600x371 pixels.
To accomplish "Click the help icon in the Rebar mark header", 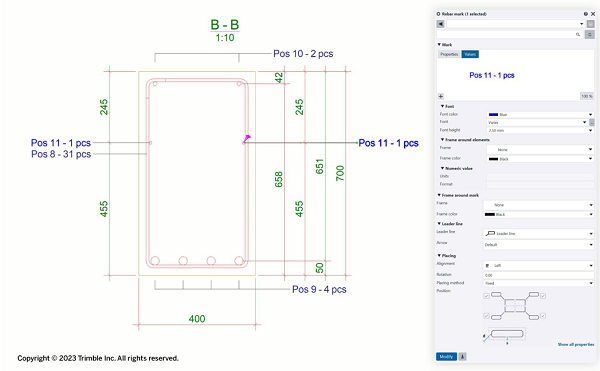I will click(585, 14).
